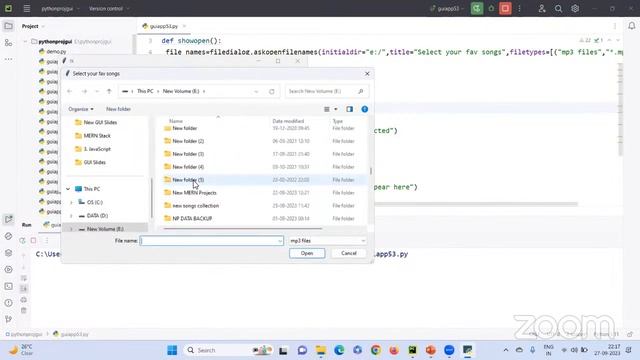The width and height of the screenshot is (640, 360).
Task: Open Code With Me user icon
Action: click(542, 8)
